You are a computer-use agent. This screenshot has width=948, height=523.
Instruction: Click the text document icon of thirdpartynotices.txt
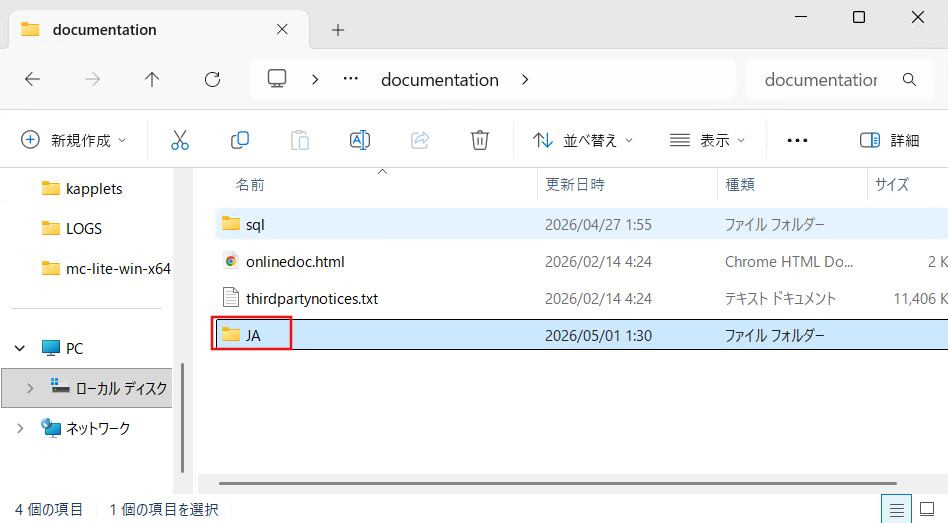[231, 298]
